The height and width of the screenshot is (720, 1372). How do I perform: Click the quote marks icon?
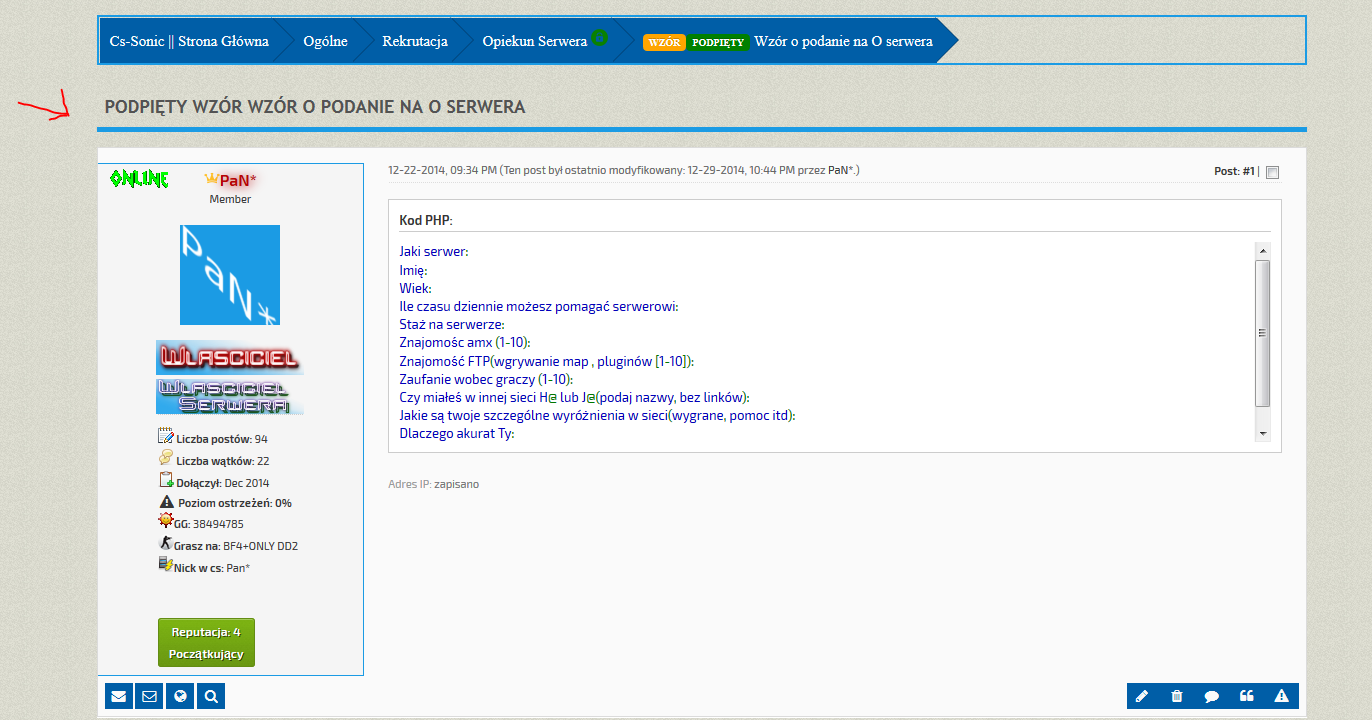click(x=1247, y=696)
